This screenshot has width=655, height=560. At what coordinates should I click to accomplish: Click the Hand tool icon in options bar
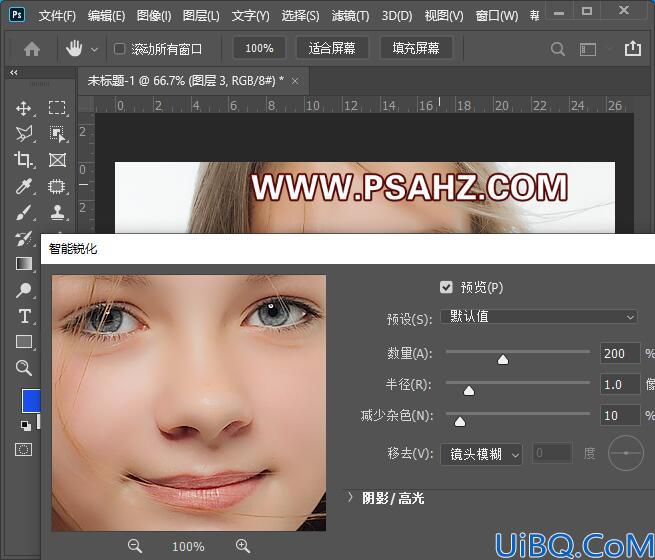click(x=74, y=49)
